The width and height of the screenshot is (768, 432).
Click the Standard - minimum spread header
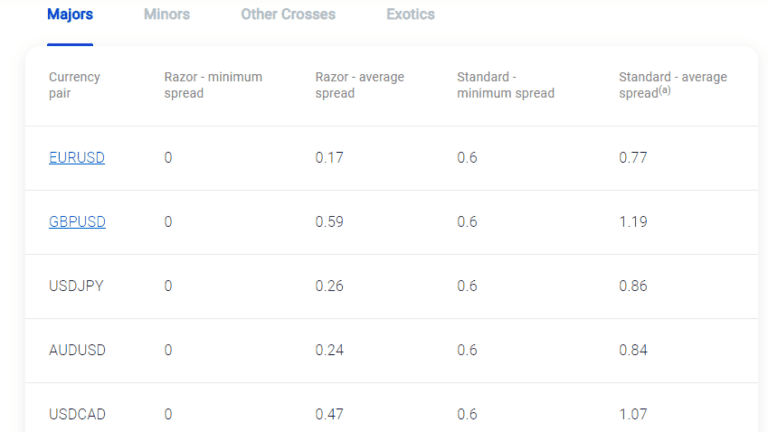click(505, 85)
